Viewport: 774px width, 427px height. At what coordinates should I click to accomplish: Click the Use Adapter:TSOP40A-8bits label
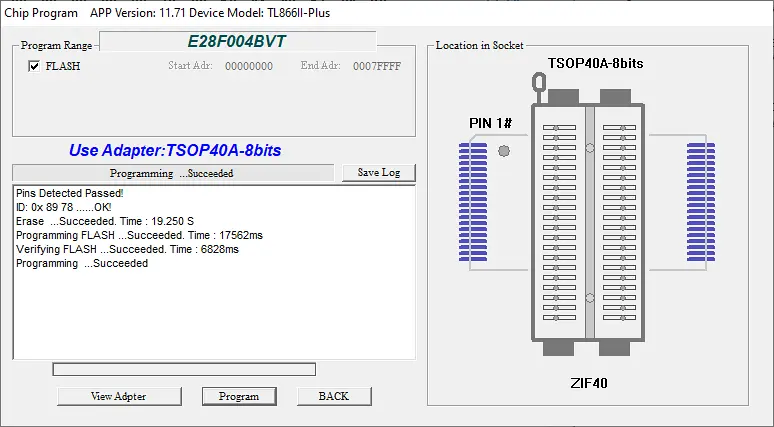pyautogui.click(x=175, y=150)
